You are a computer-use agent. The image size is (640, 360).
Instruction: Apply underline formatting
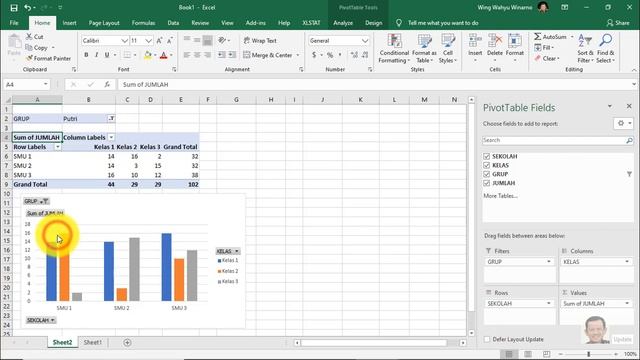pyautogui.click(x=107, y=55)
